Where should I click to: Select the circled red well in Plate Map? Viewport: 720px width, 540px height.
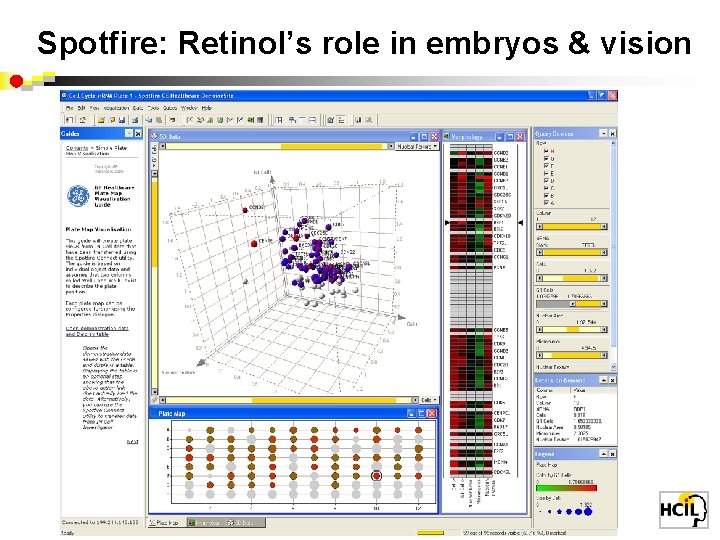(x=377, y=476)
